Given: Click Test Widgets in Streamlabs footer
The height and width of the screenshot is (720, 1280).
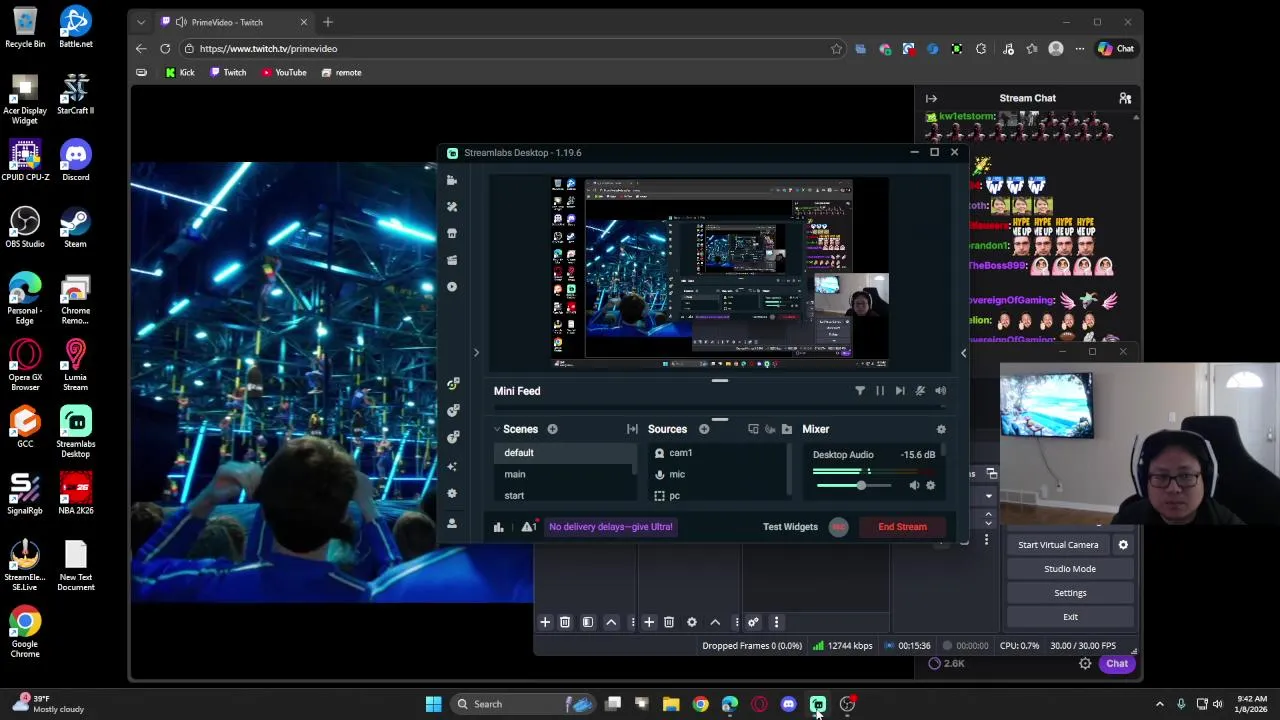Looking at the screenshot, I should tap(790, 527).
